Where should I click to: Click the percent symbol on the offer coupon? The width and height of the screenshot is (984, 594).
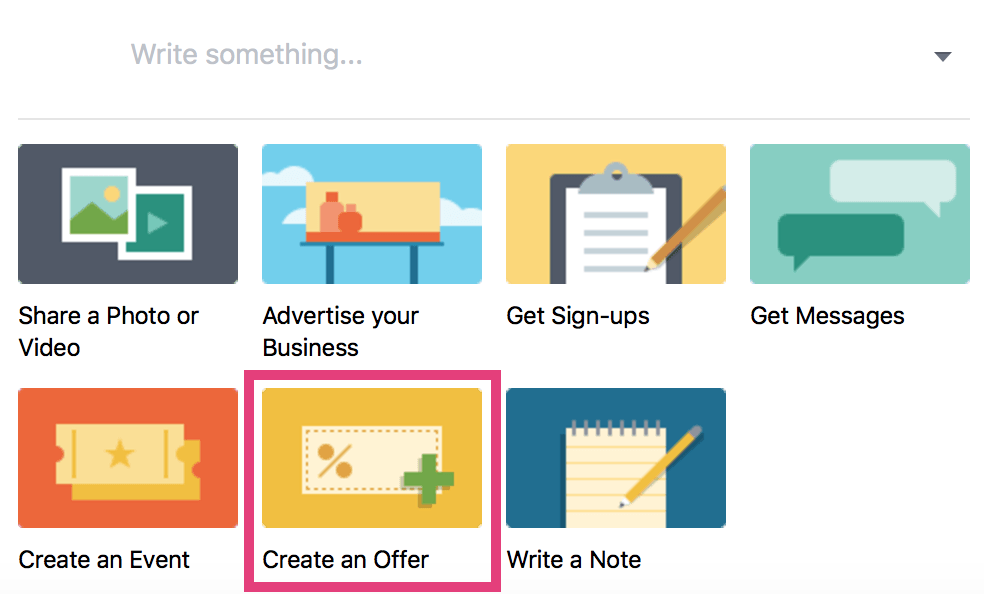click(x=334, y=461)
